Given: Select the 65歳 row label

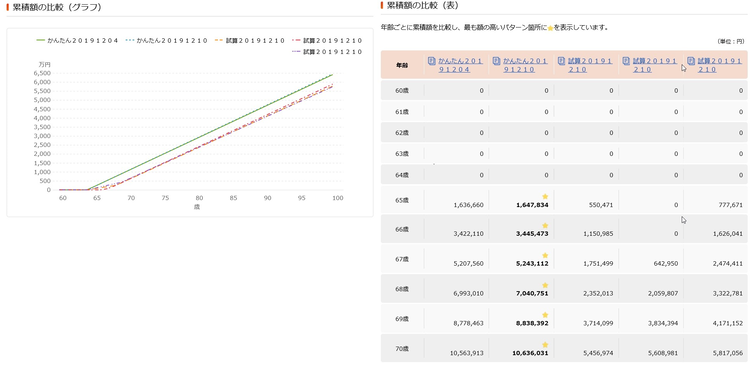Looking at the screenshot, I should pyautogui.click(x=403, y=200).
